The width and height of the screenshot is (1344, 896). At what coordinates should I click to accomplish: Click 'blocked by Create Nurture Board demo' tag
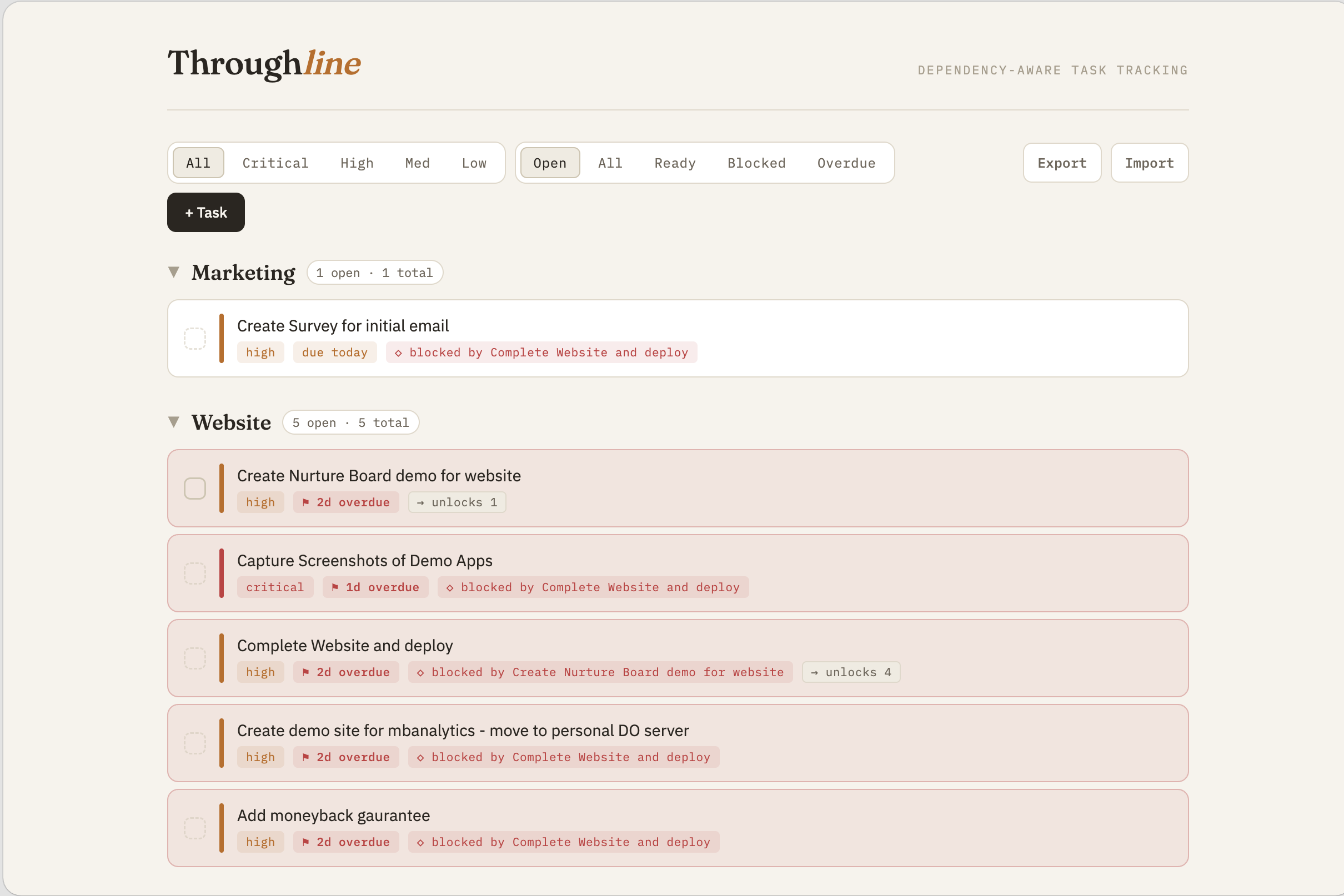coord(600,673)
